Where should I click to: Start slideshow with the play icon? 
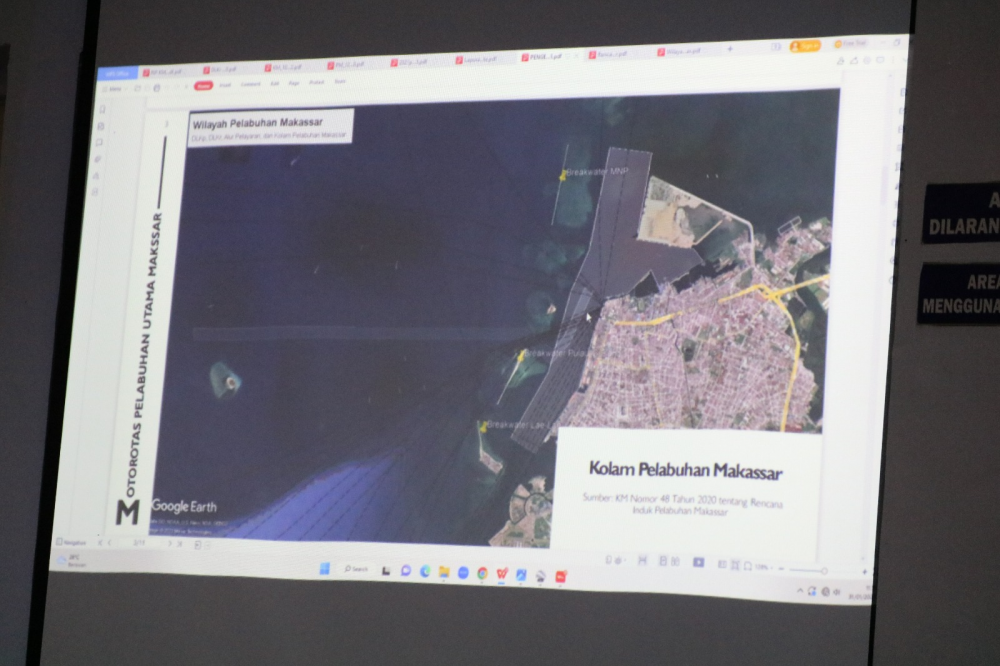[x=699, y=562]
